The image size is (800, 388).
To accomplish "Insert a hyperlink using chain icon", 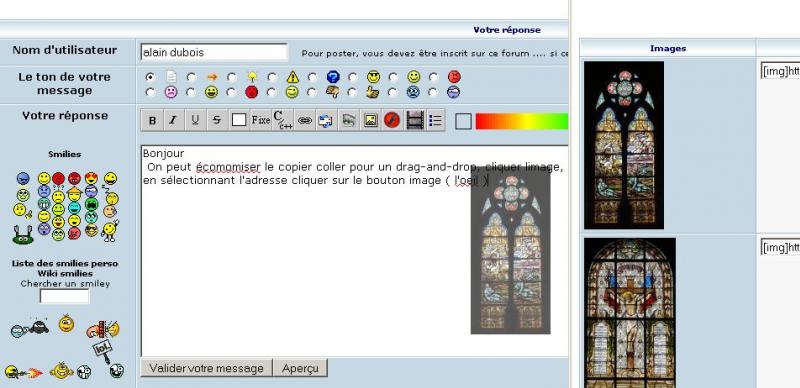I will coord(305,120).
